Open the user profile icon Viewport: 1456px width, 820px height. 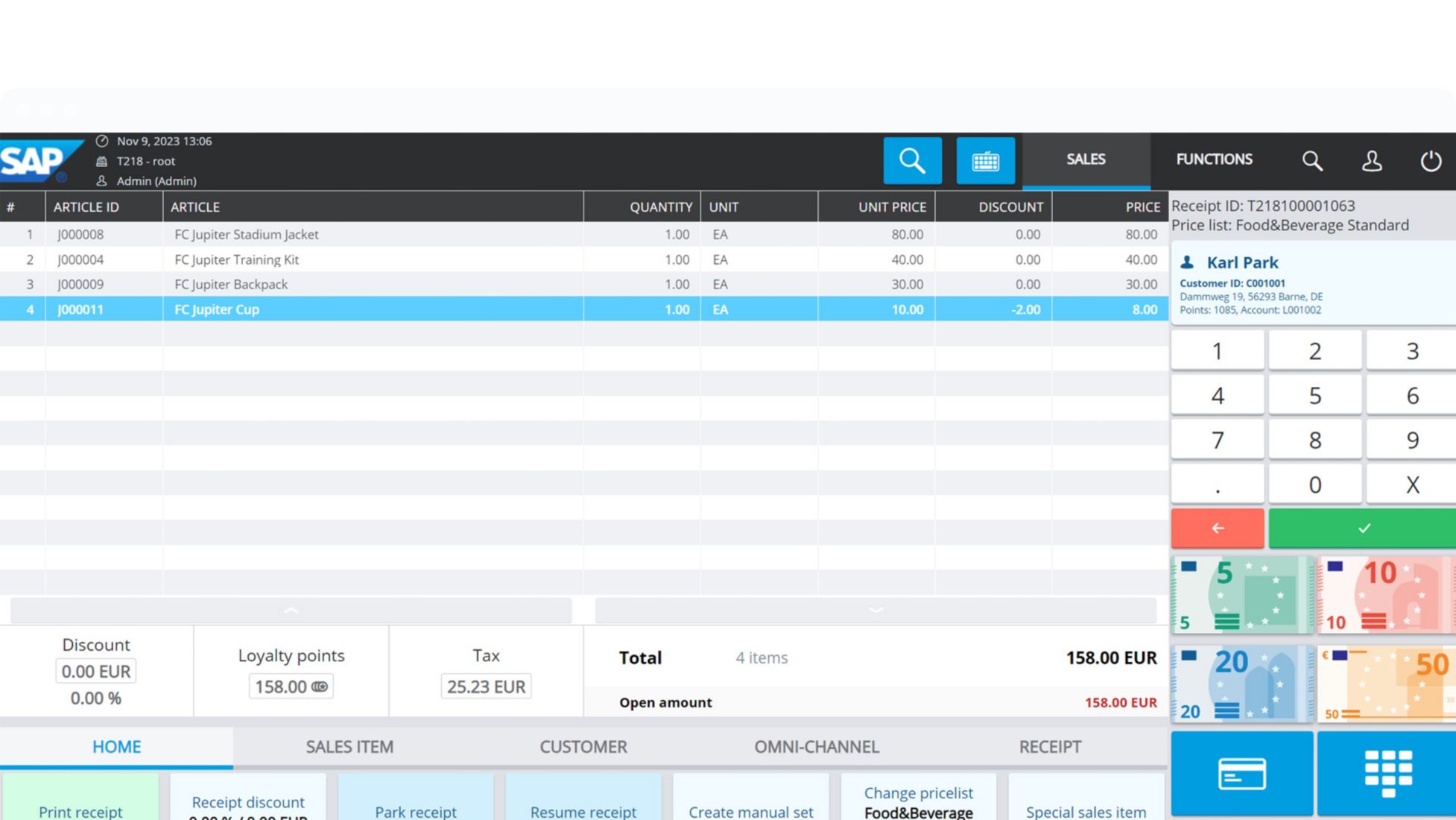tap(1371, 160)
